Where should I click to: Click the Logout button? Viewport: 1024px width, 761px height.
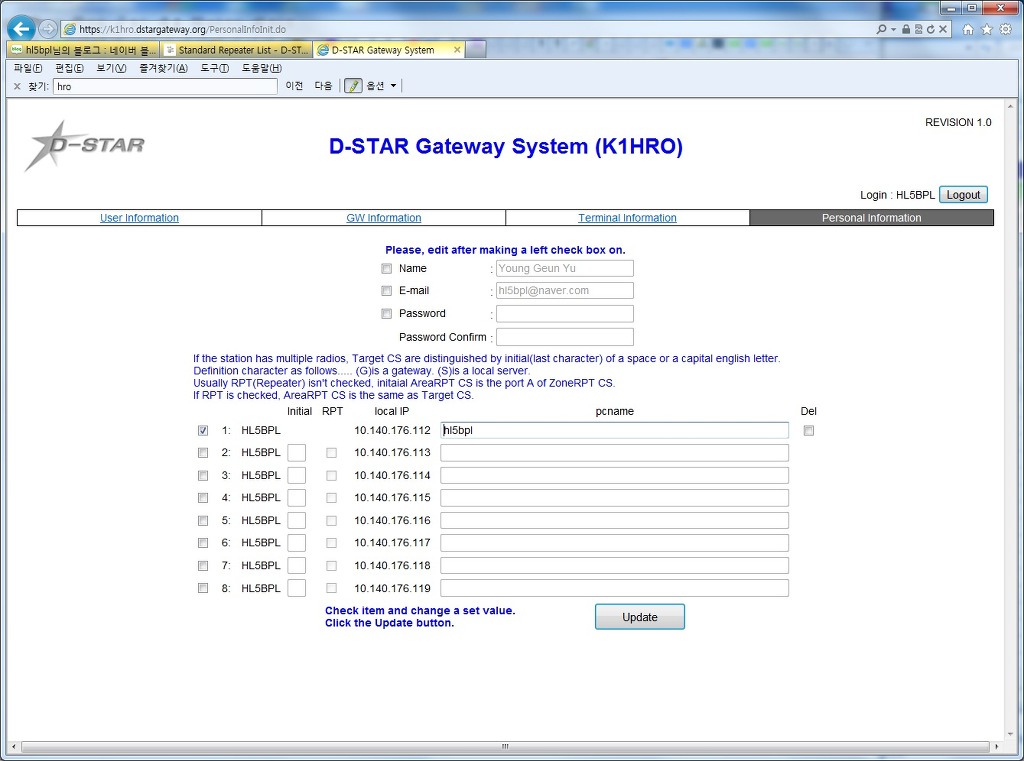pyautogui.click(x=963, y=195)
